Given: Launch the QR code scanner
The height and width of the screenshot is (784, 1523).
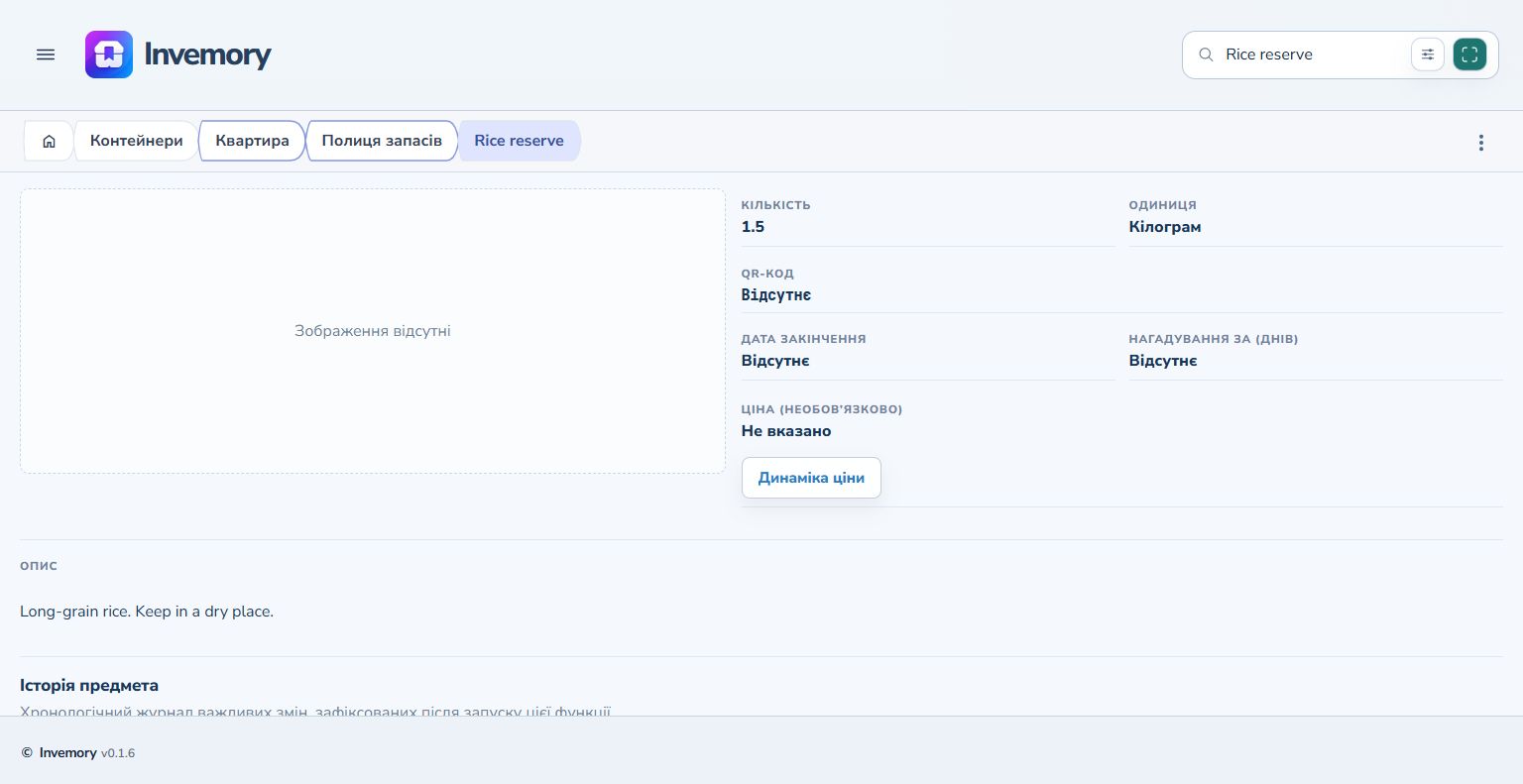Looking at the screenshot, I should (x=1469, y=55).
